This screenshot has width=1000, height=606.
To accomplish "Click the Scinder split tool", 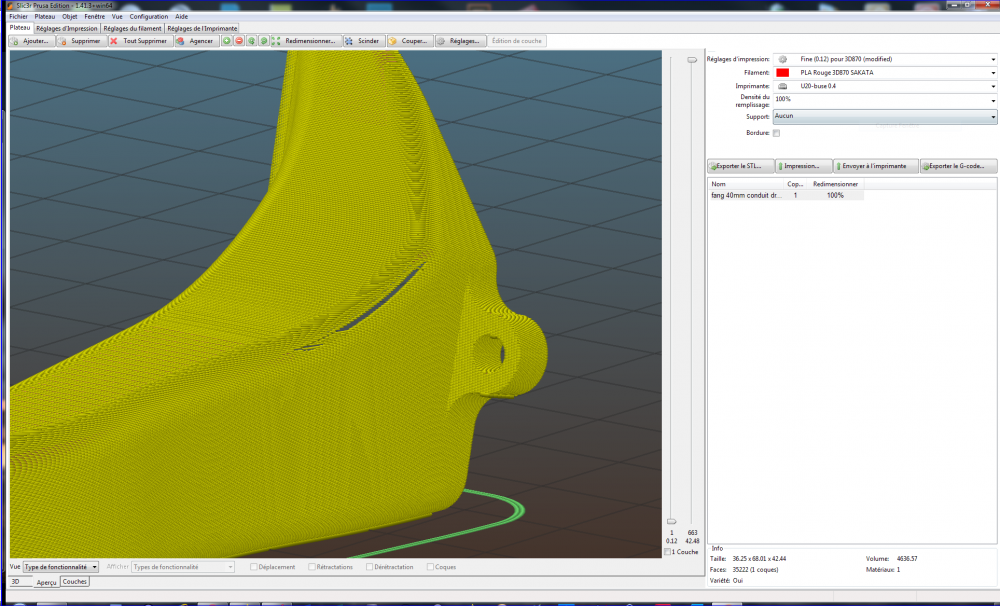I will 363,41.
